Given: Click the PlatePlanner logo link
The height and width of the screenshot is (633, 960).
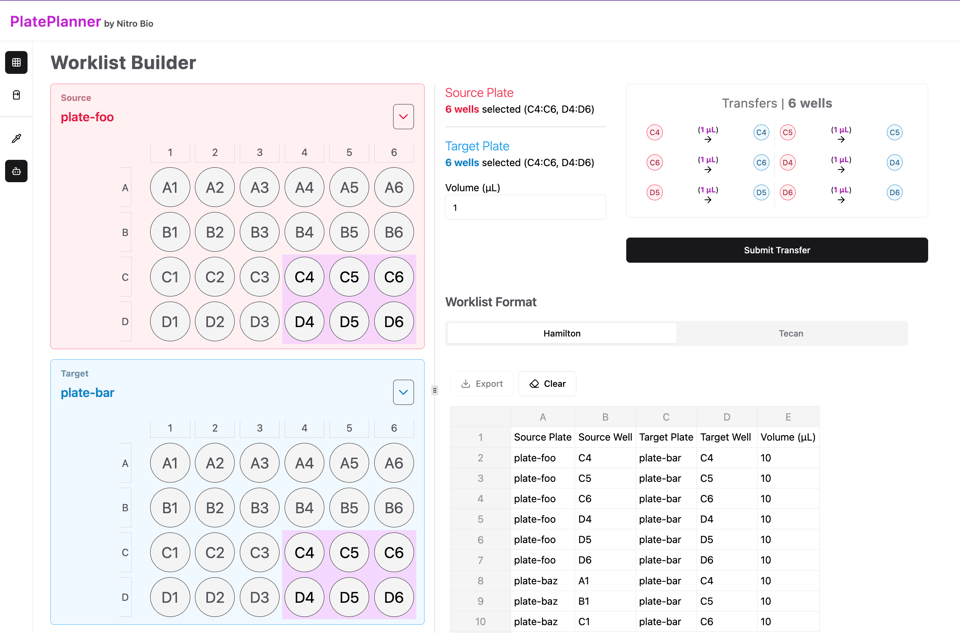Looking at the screenshot, I should point(55,21).
